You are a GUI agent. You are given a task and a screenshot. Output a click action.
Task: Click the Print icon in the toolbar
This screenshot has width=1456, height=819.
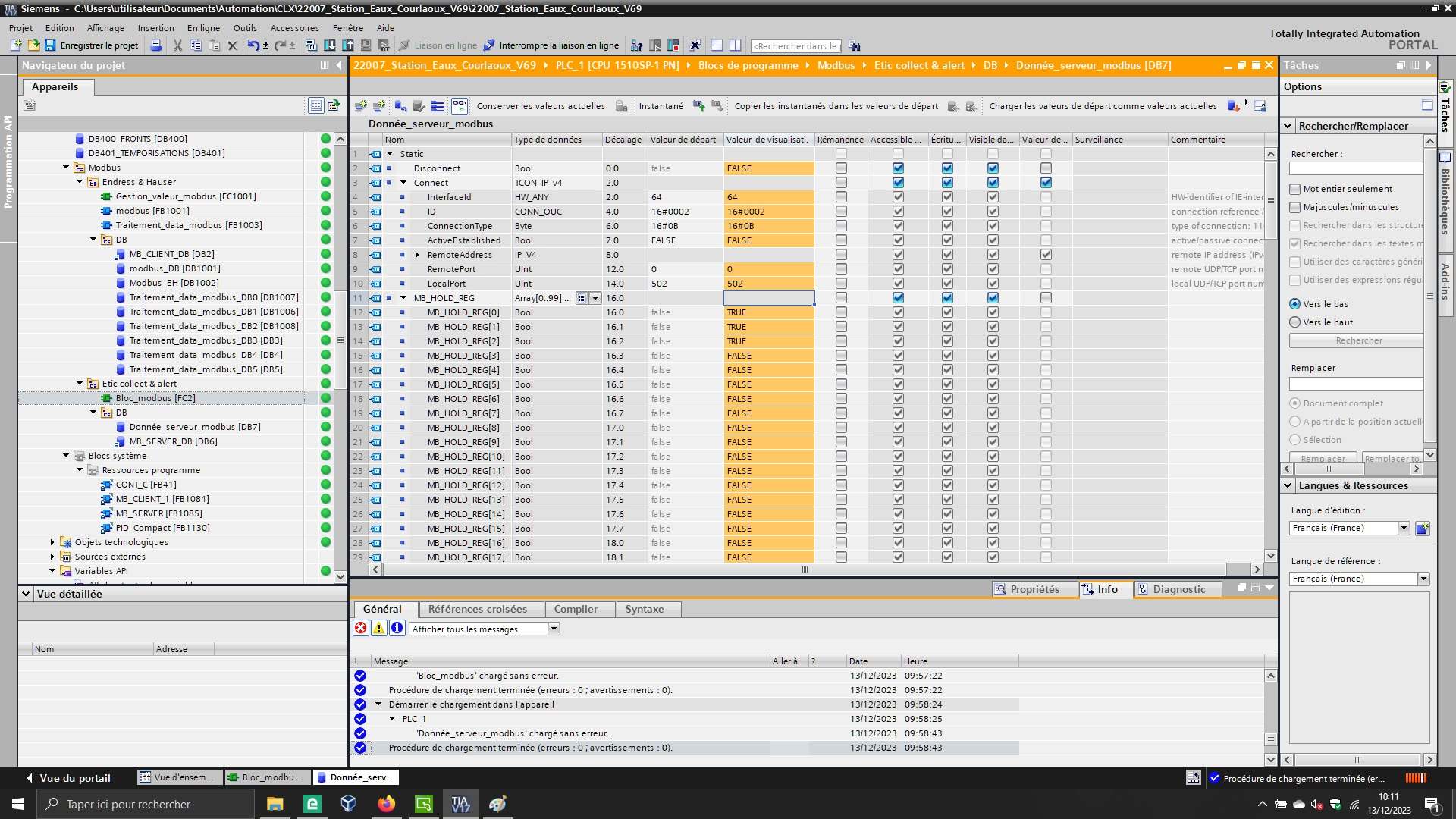155,45
